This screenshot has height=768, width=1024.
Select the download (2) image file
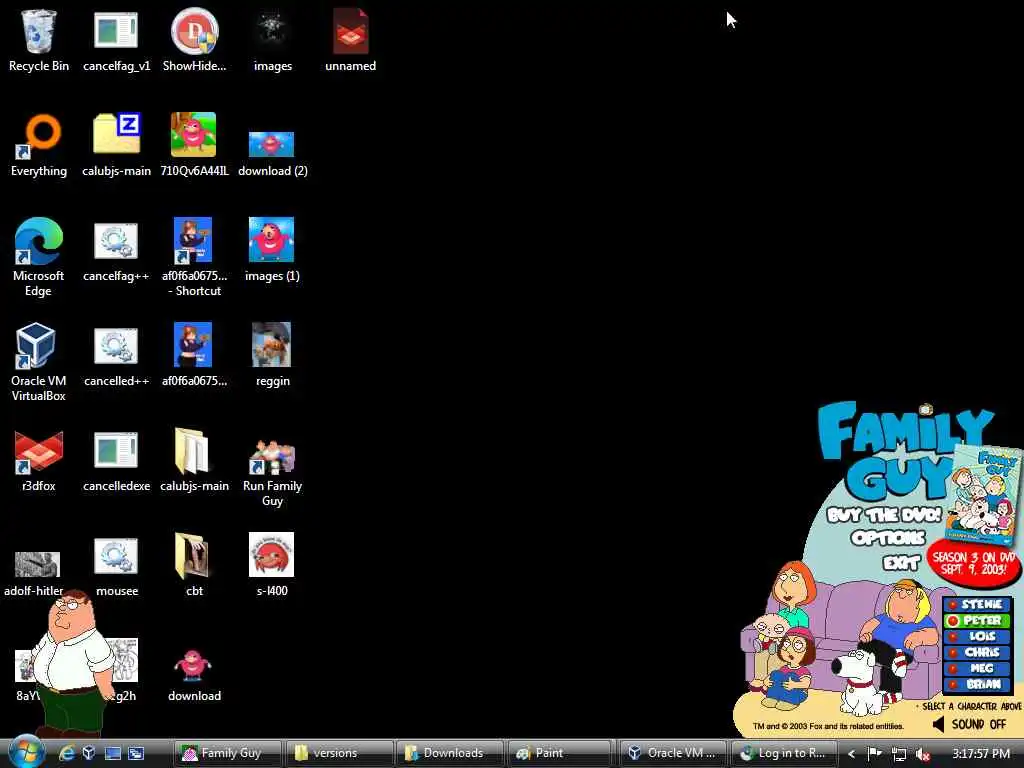(272, 154)
